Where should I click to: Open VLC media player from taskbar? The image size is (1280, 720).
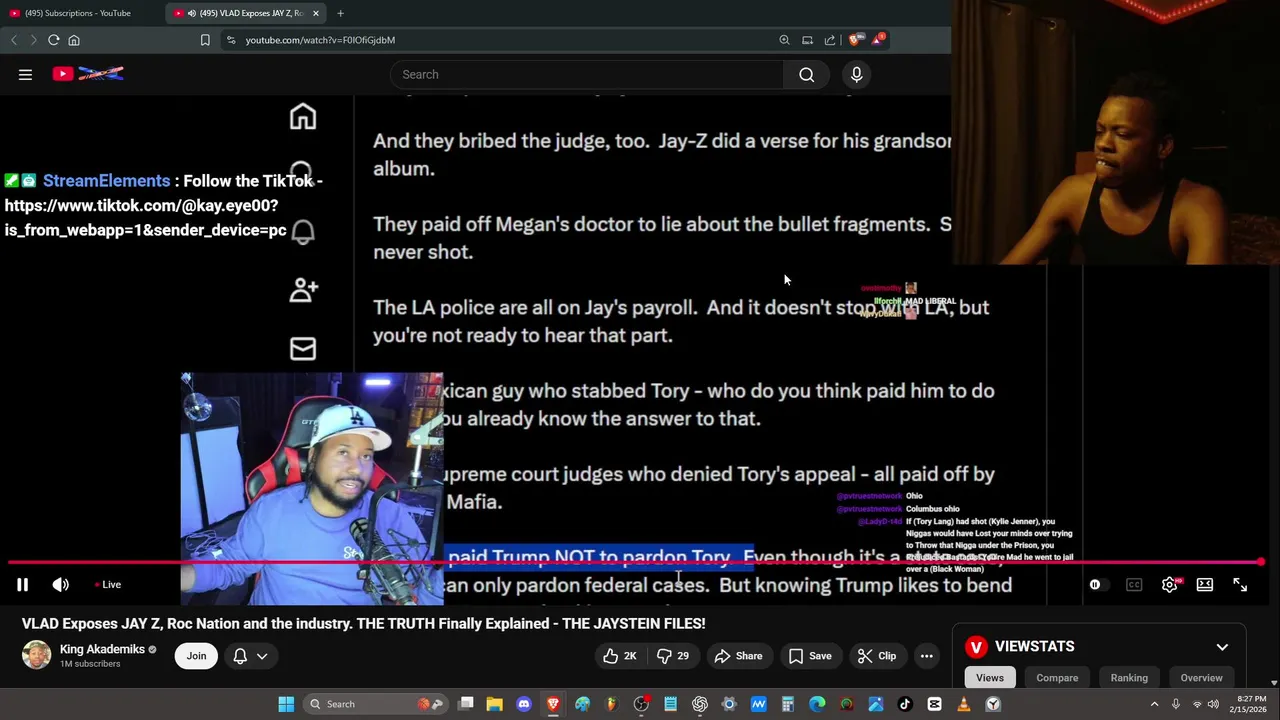[x=964, y=704]
